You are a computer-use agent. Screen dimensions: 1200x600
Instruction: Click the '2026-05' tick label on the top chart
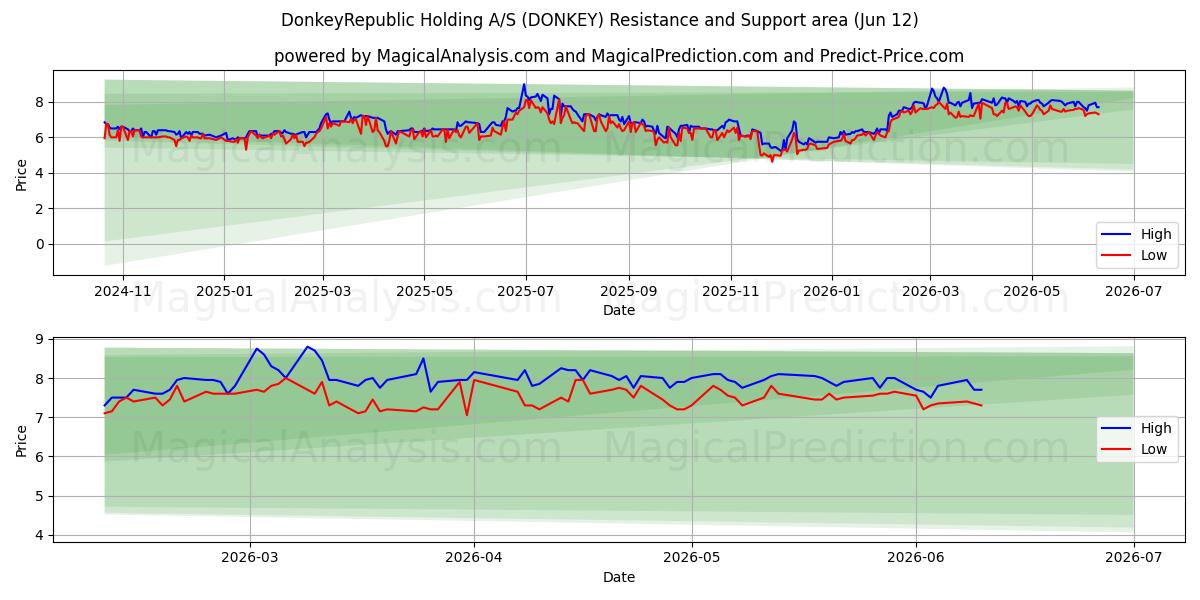tap(1032, 290)
